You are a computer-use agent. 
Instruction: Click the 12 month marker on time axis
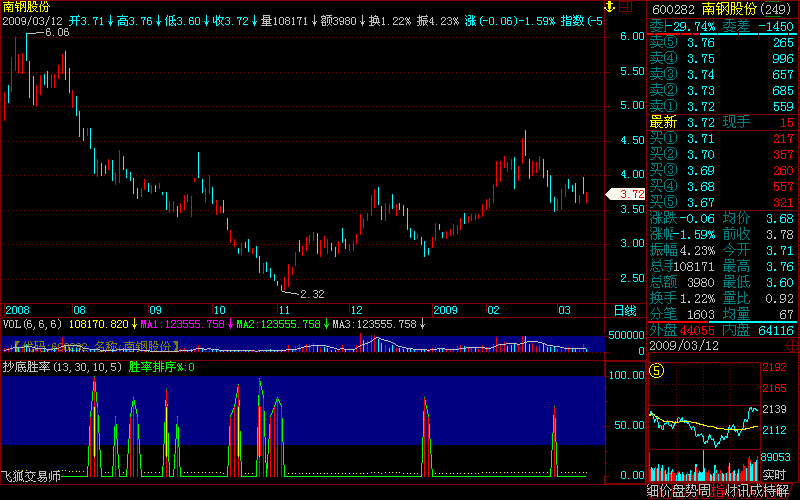click(356, 310)
